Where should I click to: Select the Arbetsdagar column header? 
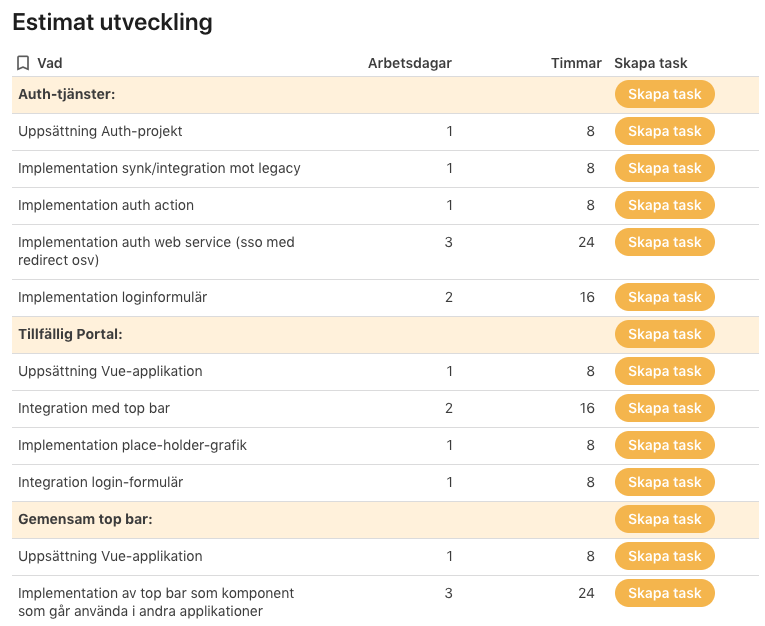[x=410, y=63]
